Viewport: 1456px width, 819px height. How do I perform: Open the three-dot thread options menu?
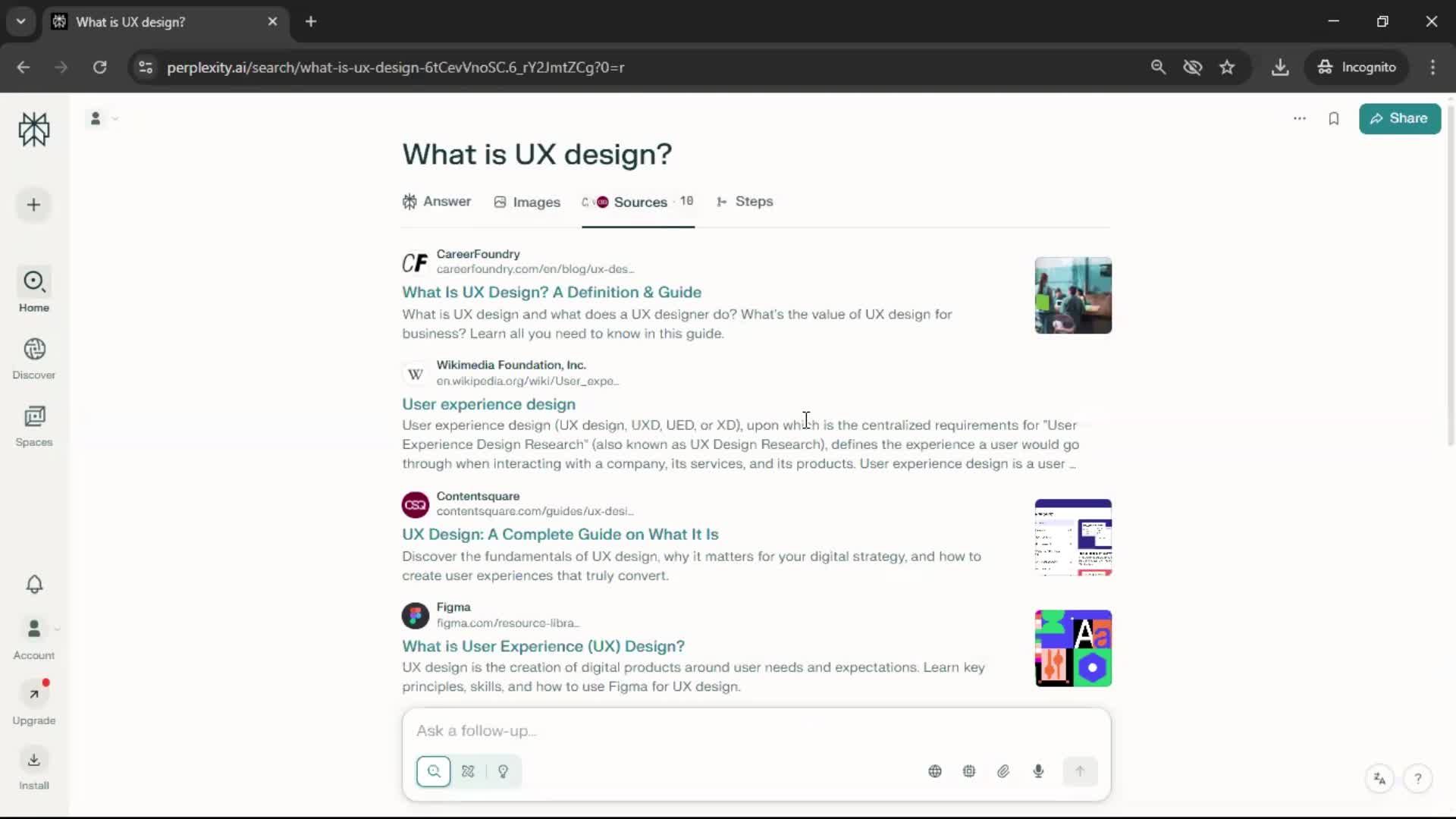pos(1299,118)
